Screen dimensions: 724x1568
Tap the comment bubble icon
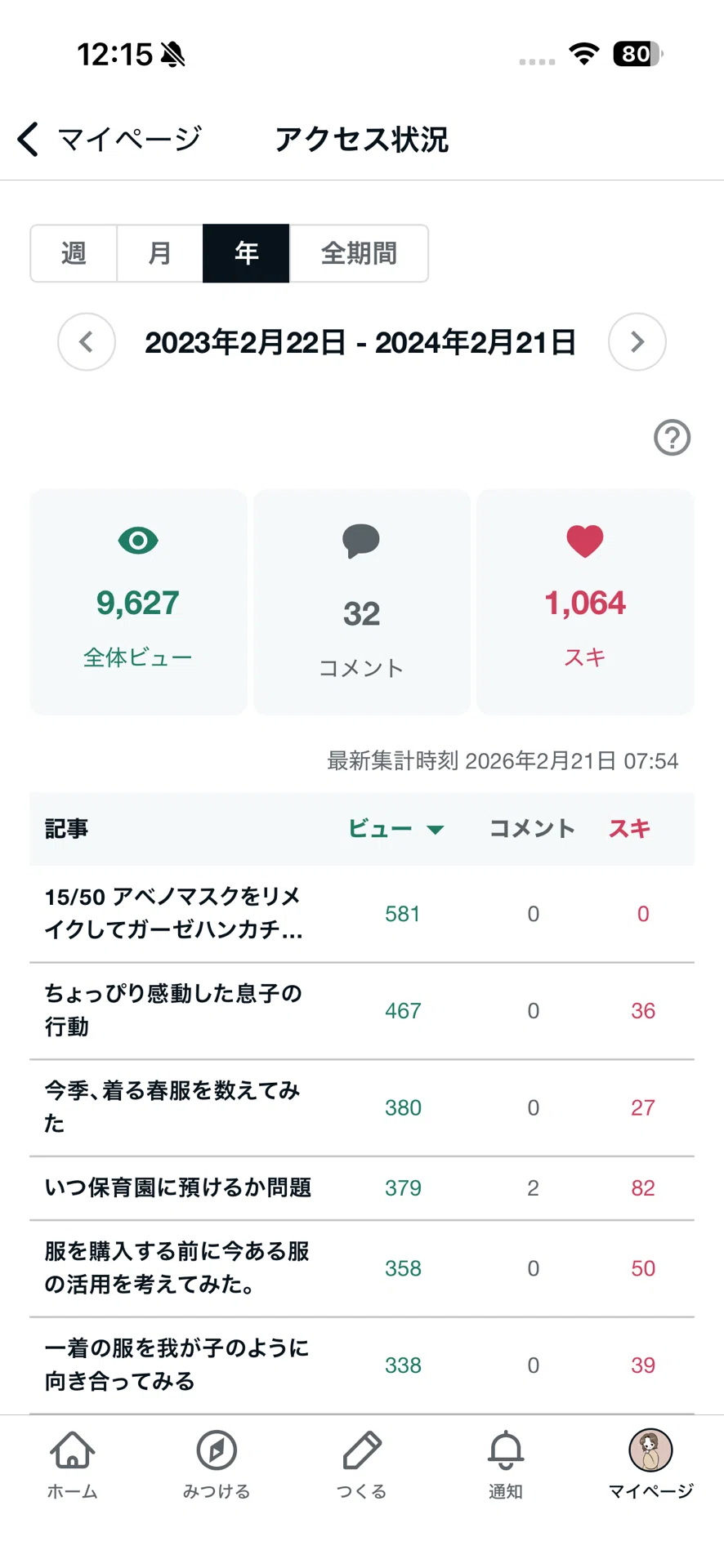coord(361,541)
